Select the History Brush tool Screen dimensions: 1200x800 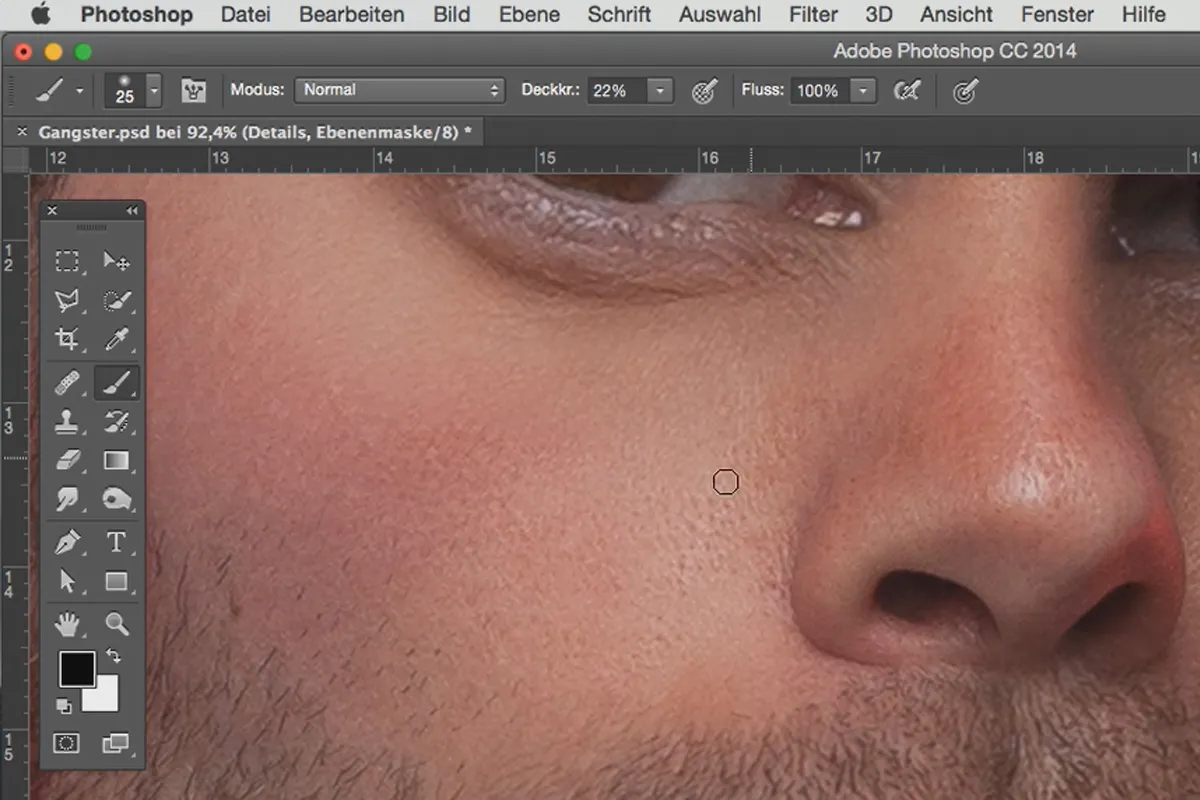pos(117,421)
